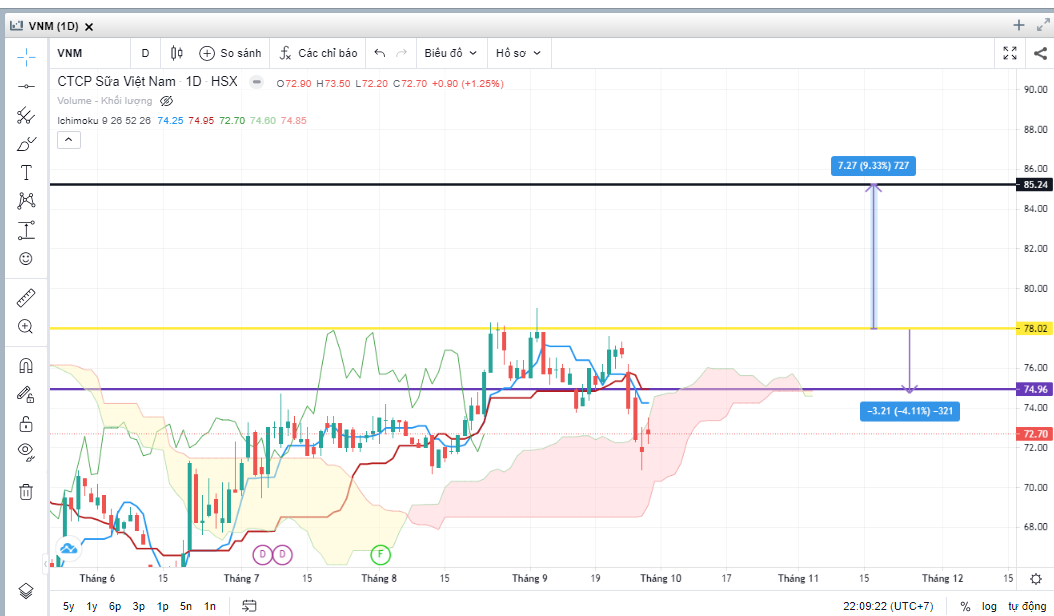Open Các chỉ báo indicators menu

[319, 53]
